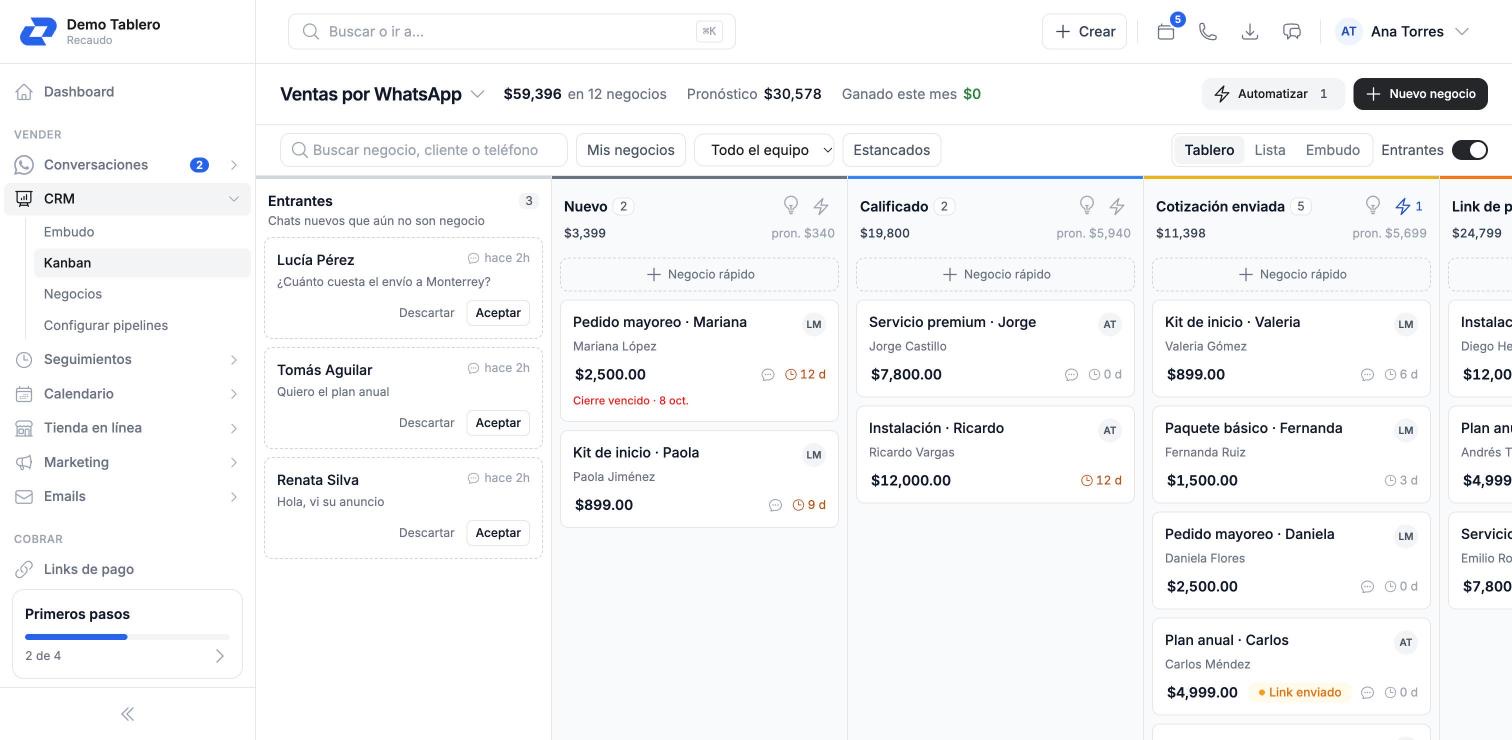
Task: Click the Primeros pasos progress bar
Action: [x=127, y=637]
